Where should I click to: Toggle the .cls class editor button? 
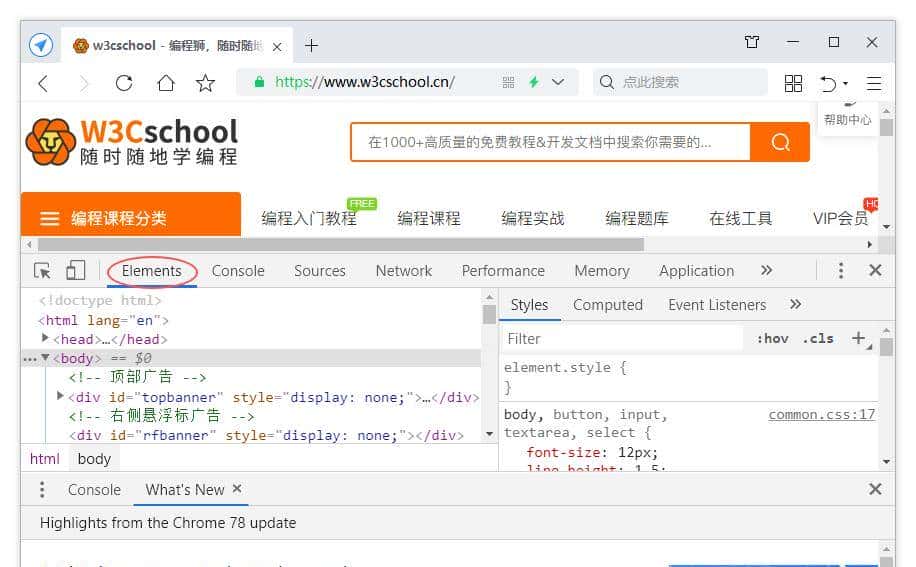click(x=818, y=339)
